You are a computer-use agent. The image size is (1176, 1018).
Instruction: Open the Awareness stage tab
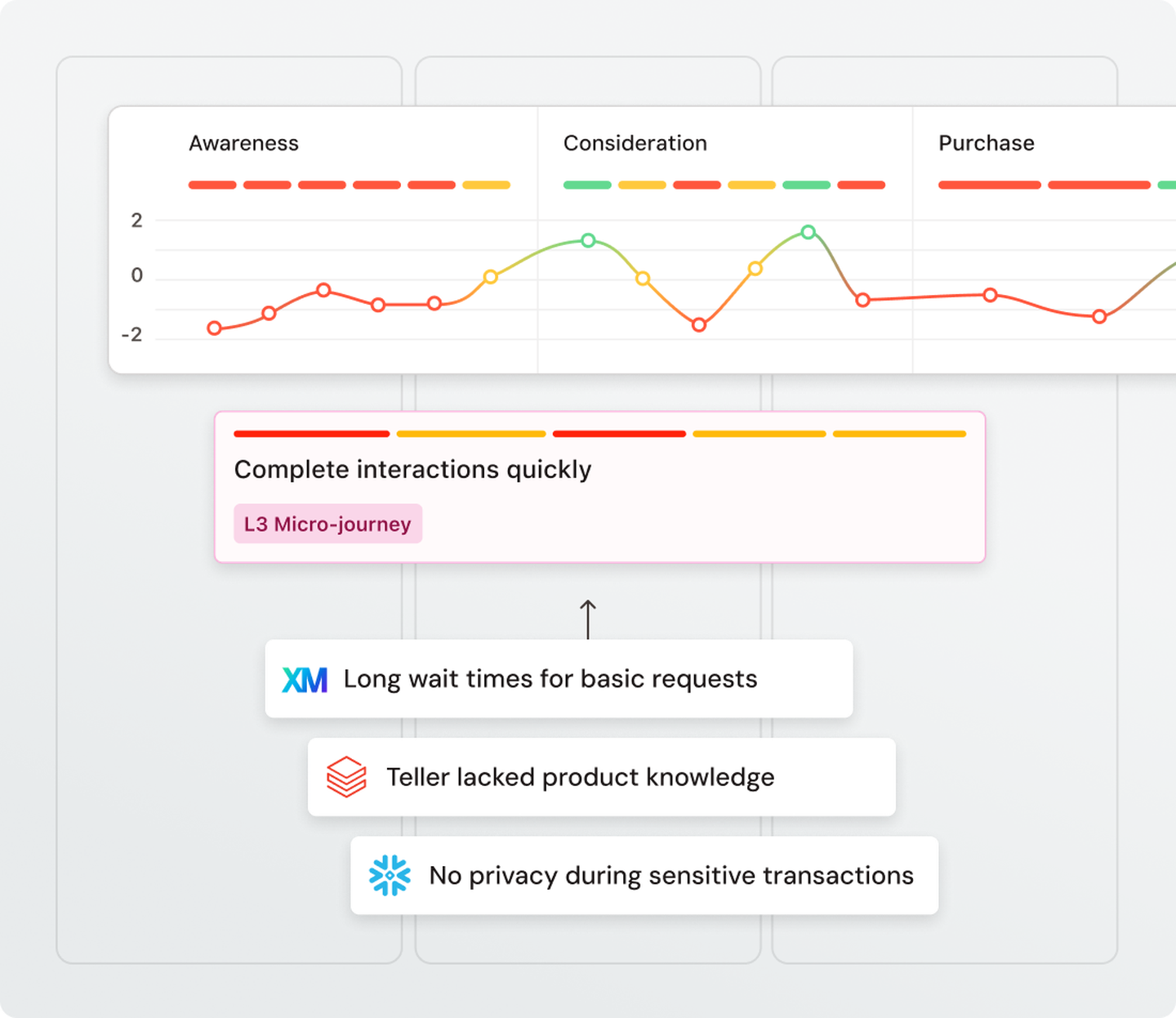243,143
